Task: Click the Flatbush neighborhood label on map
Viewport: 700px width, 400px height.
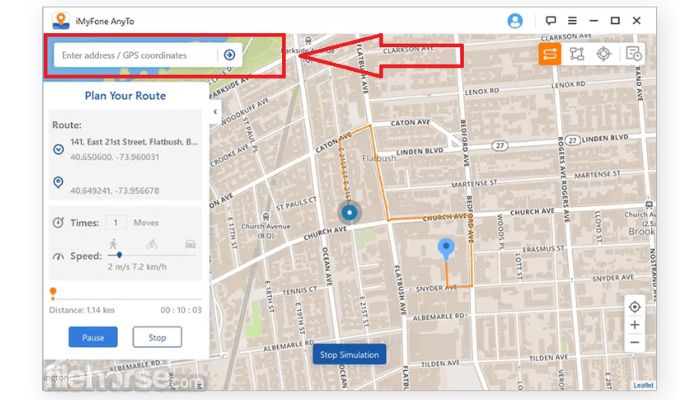Action: coord(379,158)
